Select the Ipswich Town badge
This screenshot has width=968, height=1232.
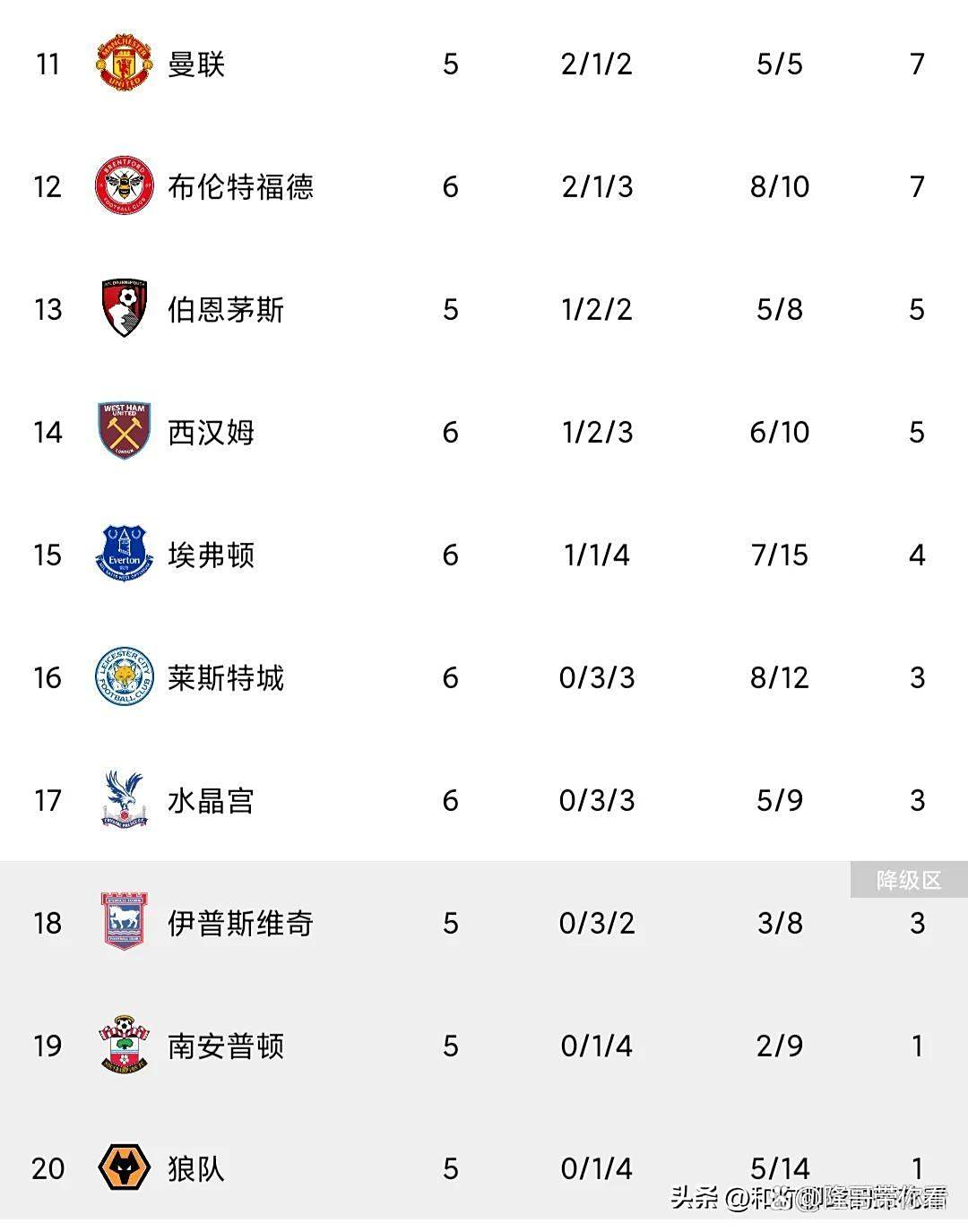tap(124, 922)
